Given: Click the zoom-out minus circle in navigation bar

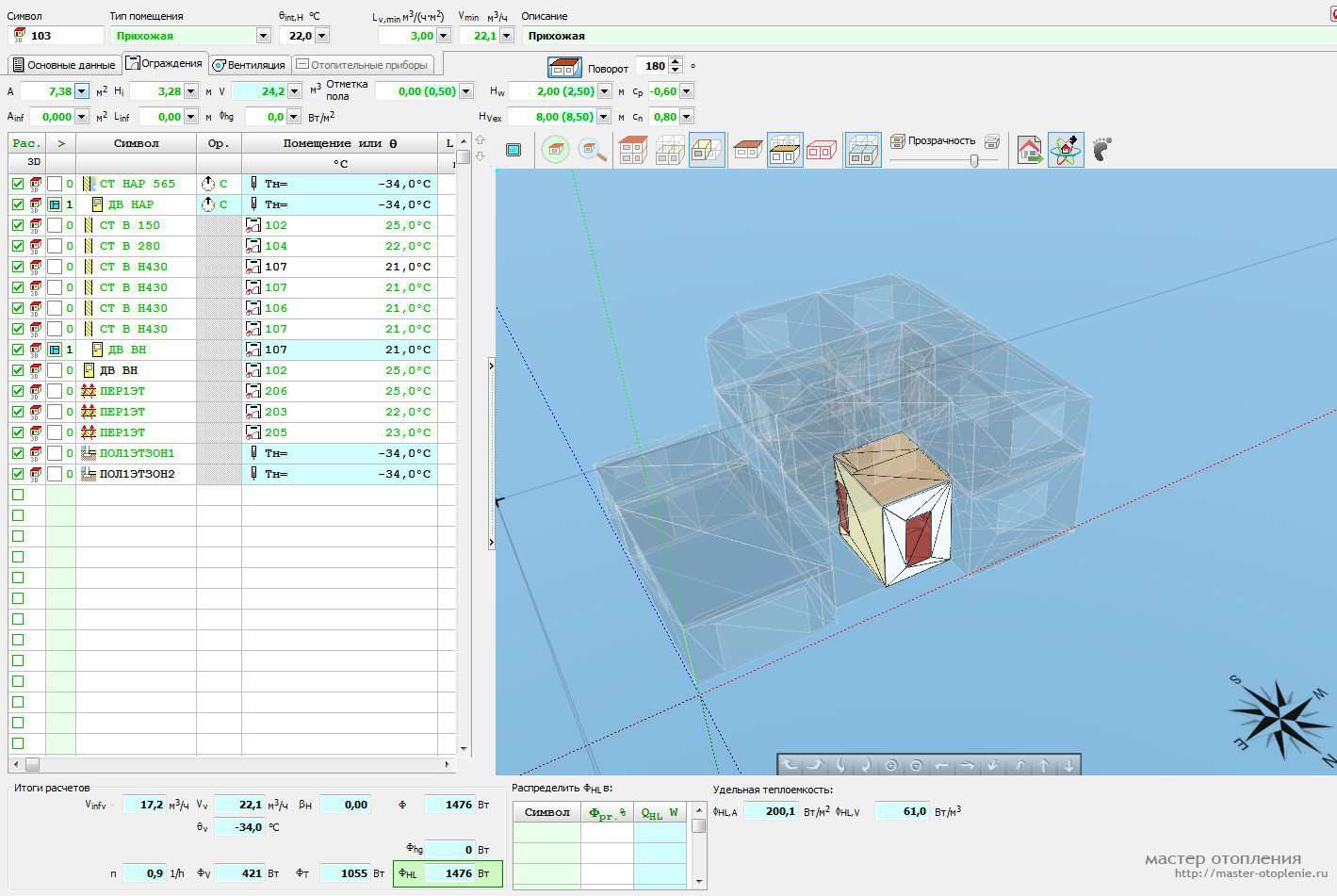Looking at the screenshot, I should click(916, 766).
